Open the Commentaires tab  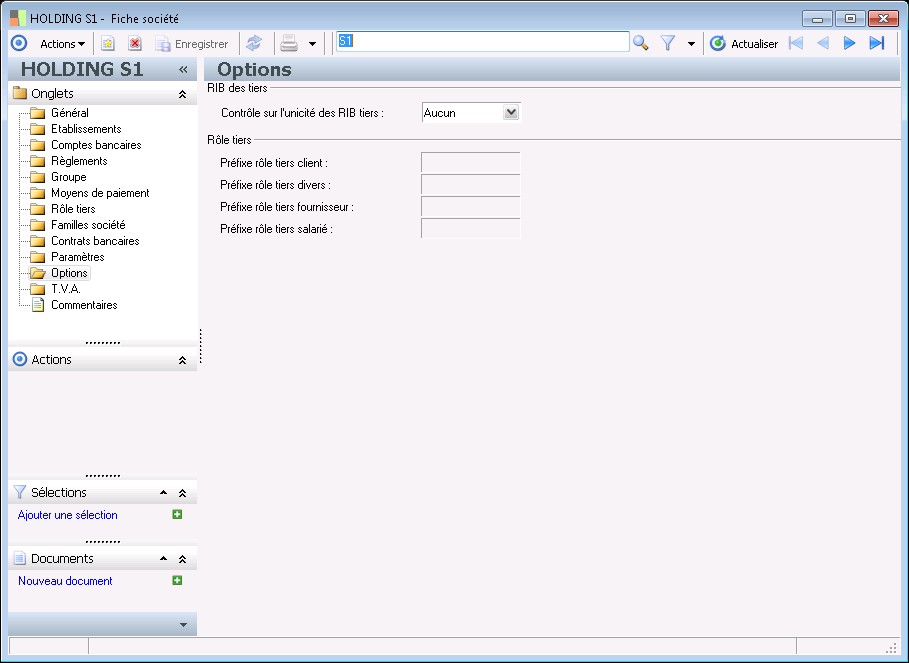click(84, 305)
